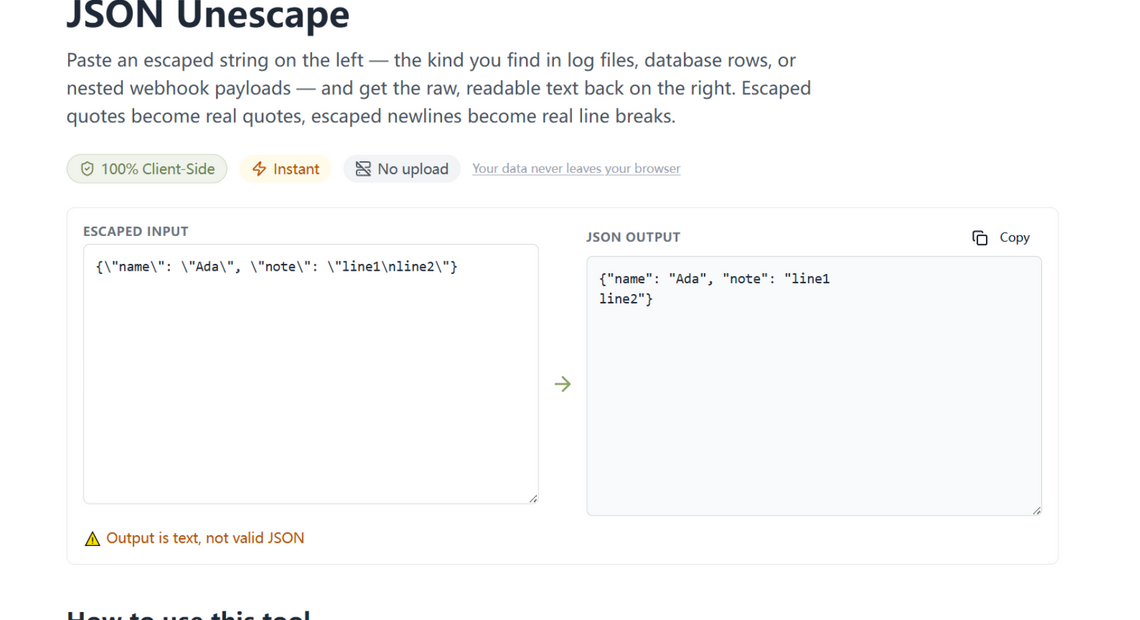Viewport: 1140px width, 620px height.
Task: Grab the JSON Output resize handle
Action: pos(1037,511)
